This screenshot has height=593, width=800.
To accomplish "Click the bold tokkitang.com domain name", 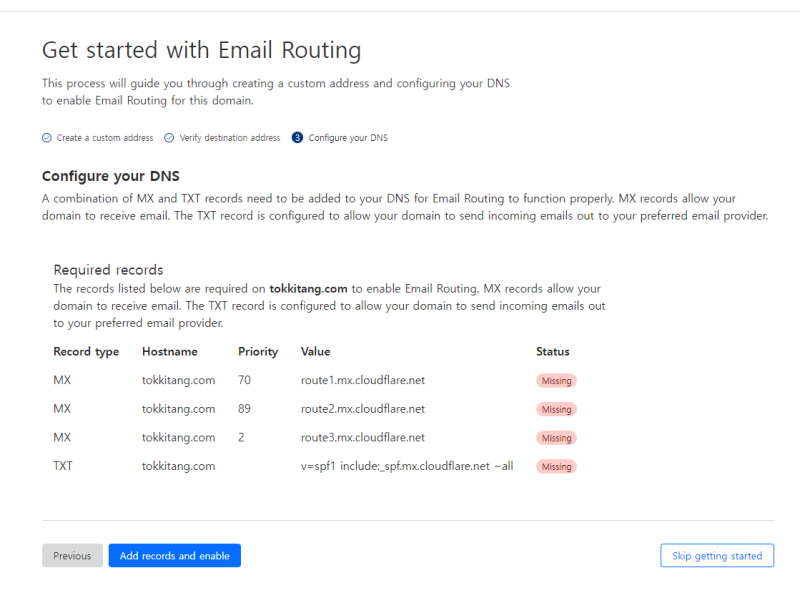I will [309, 289].
